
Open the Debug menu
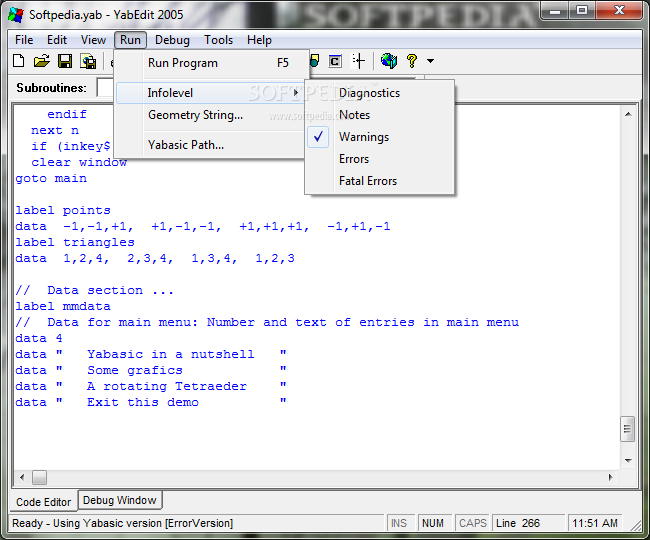click(x=172, y=40)
